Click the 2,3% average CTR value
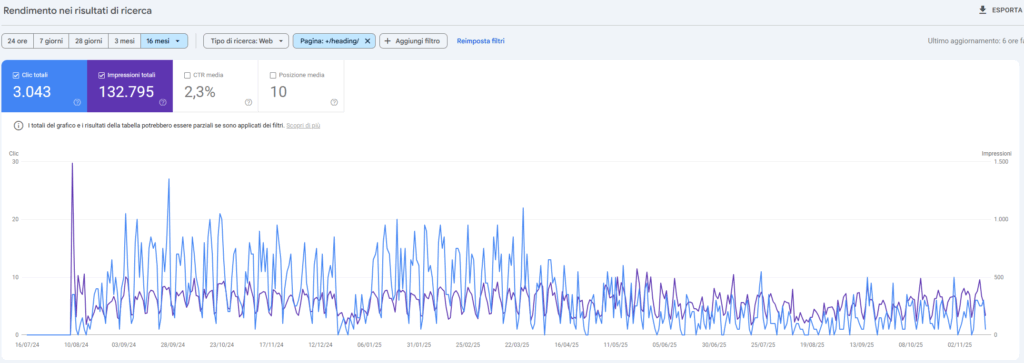Screen dimensions: 1024x363 click(200, 92)
